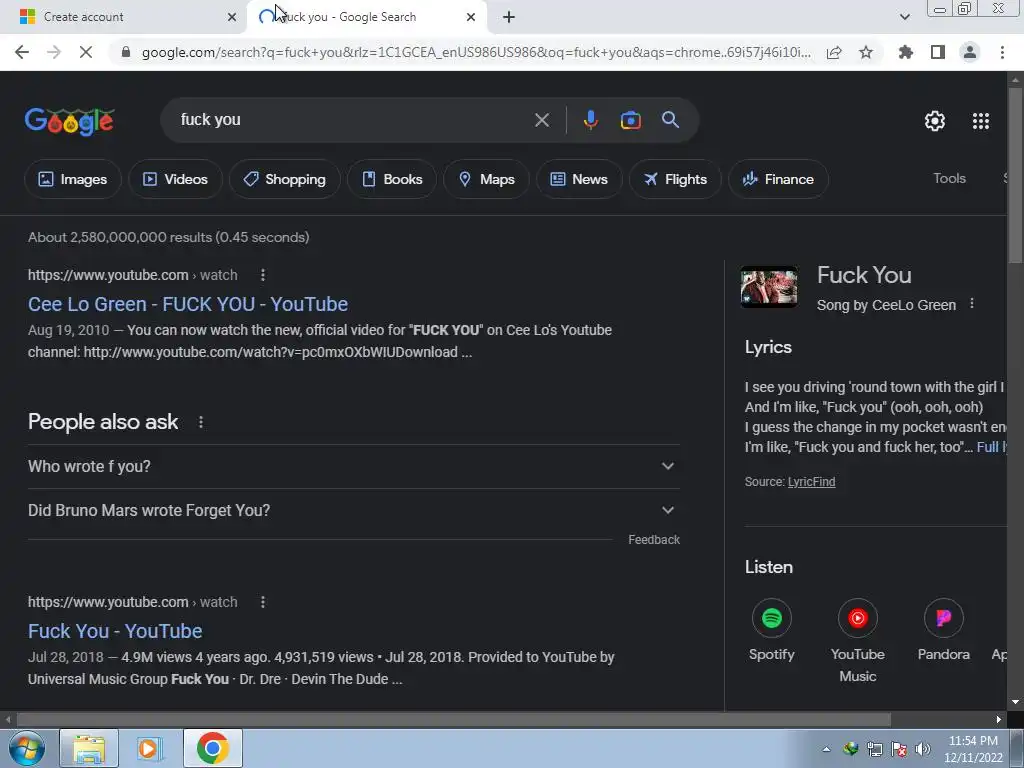Click the volume speaker tray icon

tap(922, 749)
